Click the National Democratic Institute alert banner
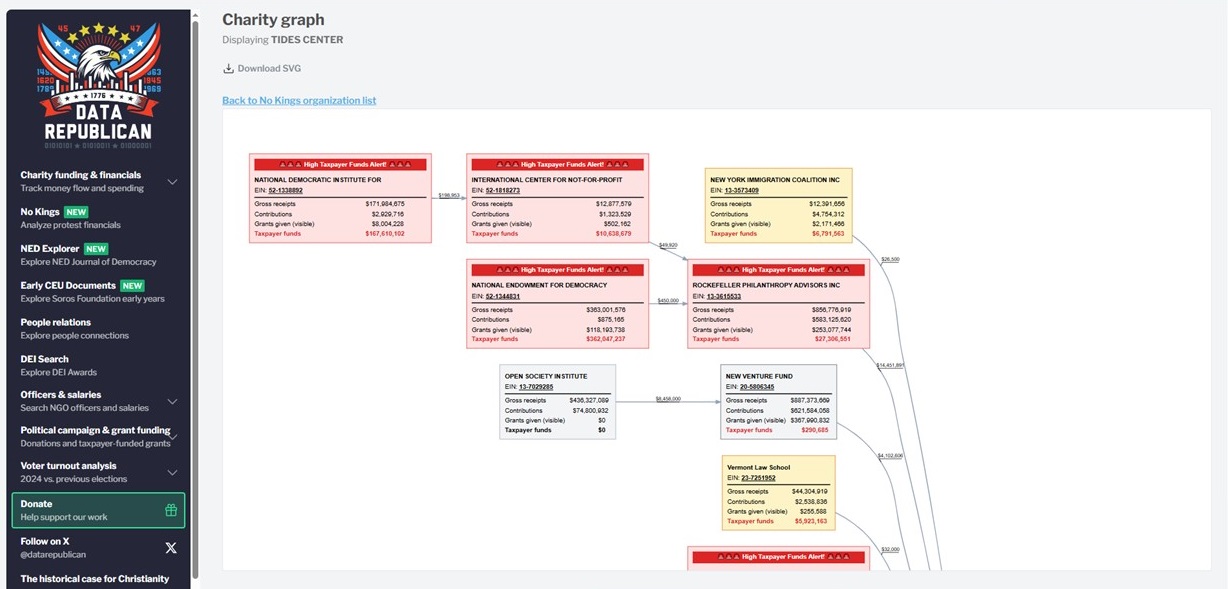This screenshot has height=589, width=1228. 340,164
